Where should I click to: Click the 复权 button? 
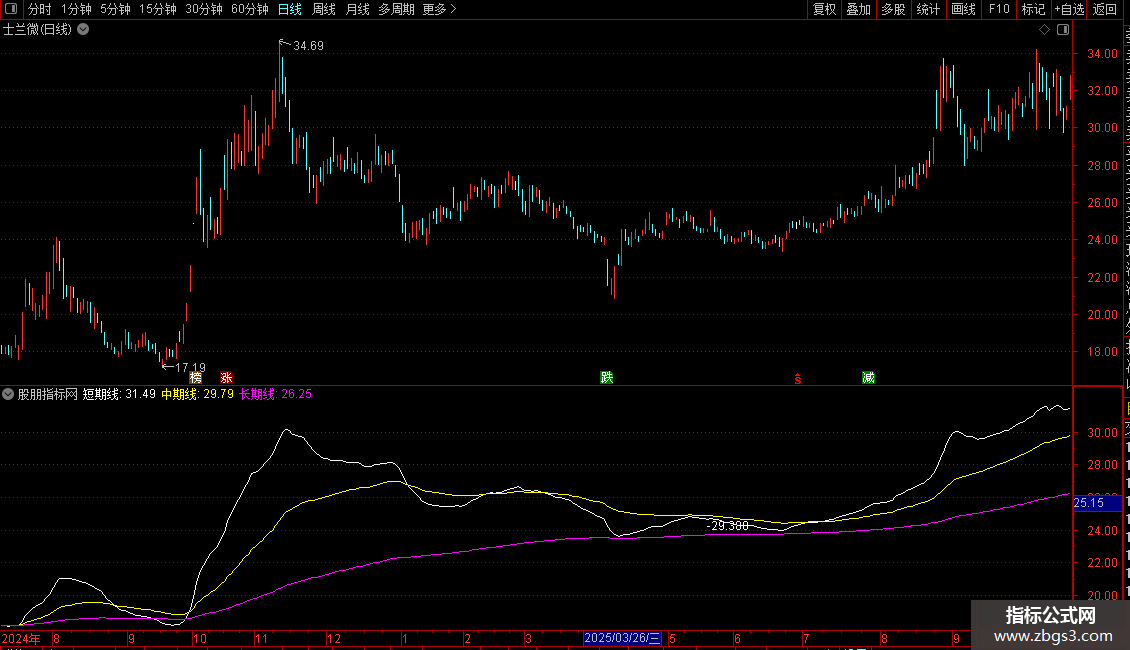(824, 9)
